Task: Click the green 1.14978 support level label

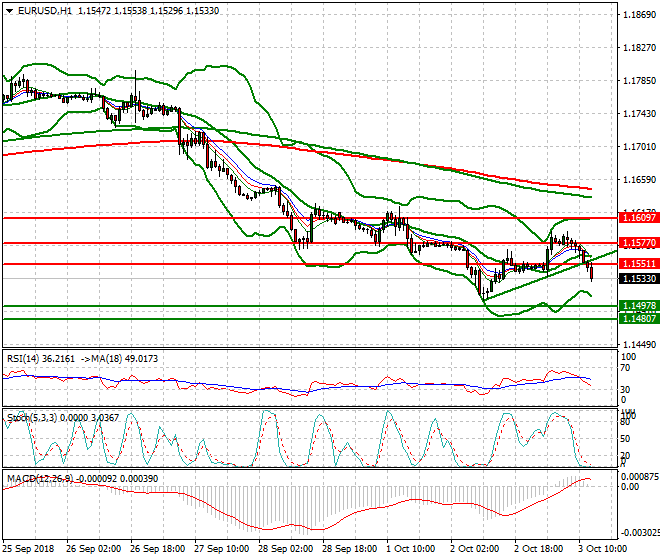Action: pyautogui.click(x=639, y=306)
